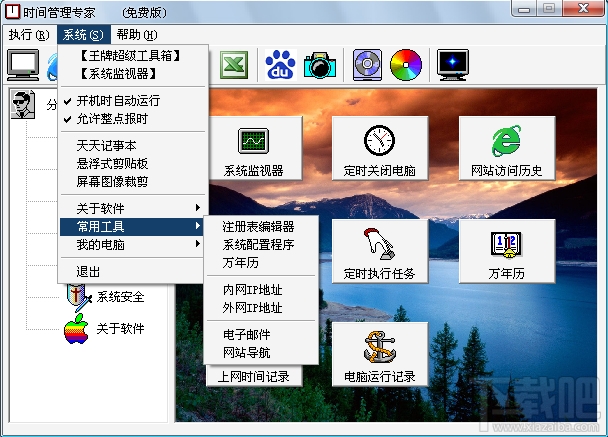Select 外网IP地址 submenu item
This screenshot has width=608, height=437.
click(261, 307)
